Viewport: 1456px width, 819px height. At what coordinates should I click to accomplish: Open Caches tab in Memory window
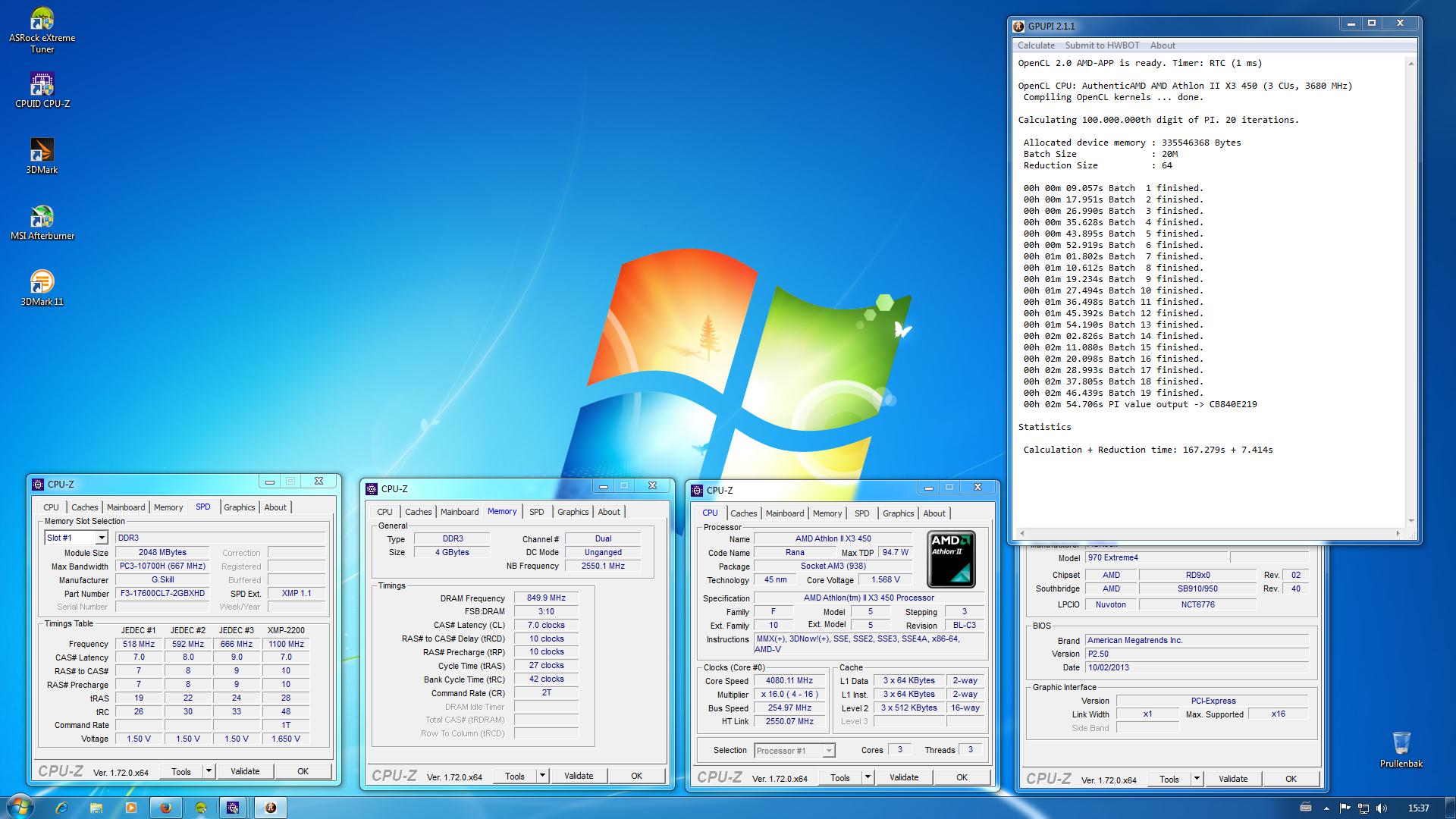[419, 512]
